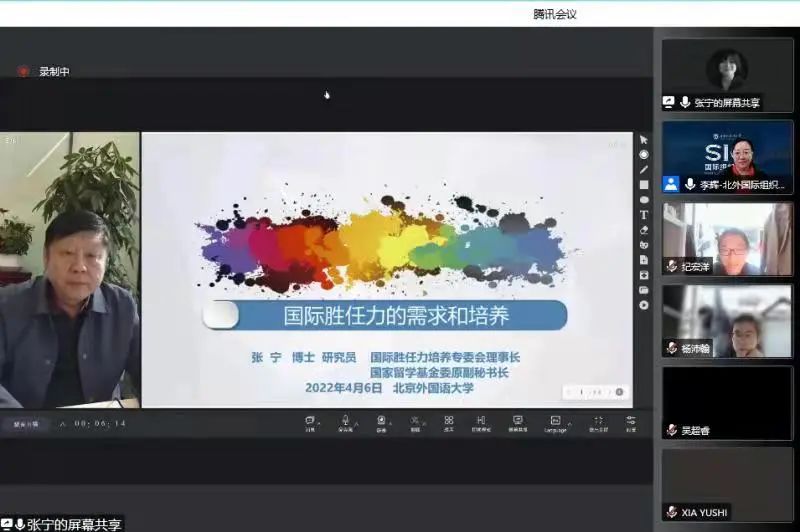Click the 腾讯会议 window title
The width and height of the screenshot is (800, 532).
(x=555, y=13)
